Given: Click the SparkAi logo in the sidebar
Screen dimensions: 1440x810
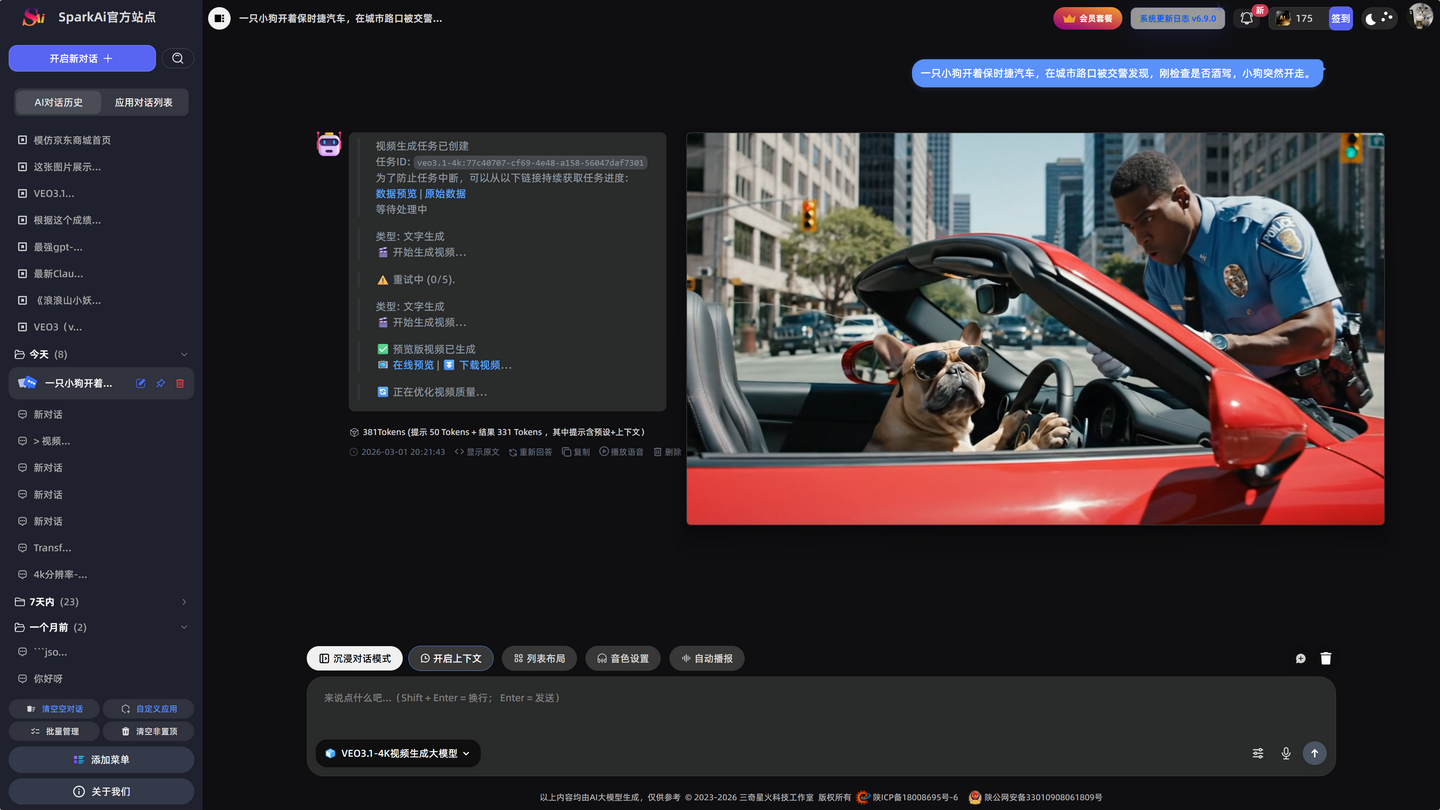Looking at the screenshot, I should click(x=34, y=17).
